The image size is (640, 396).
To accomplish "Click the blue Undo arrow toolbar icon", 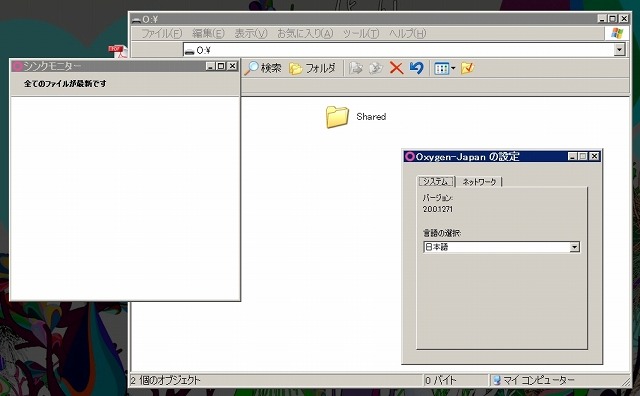I will [416, 68].
